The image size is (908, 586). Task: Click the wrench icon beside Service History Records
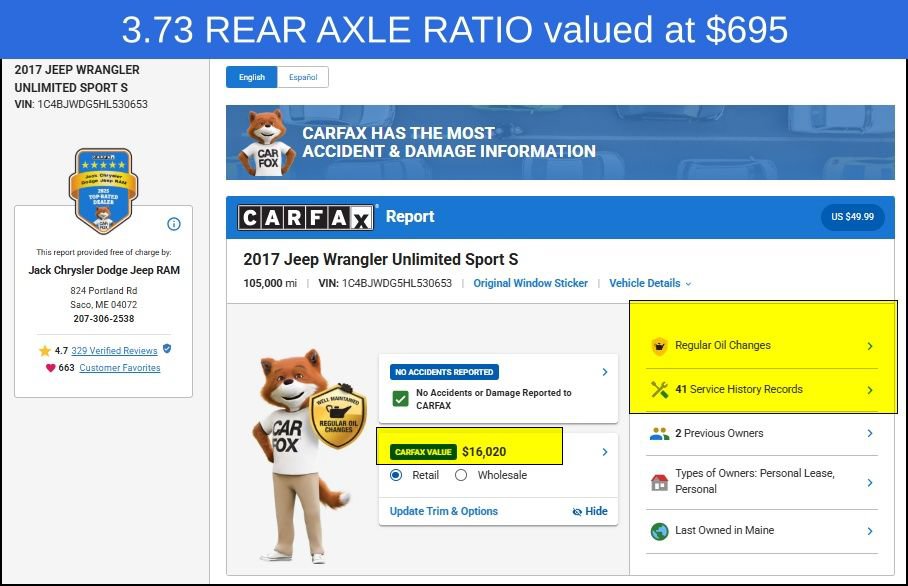click(x=659, y=389)
